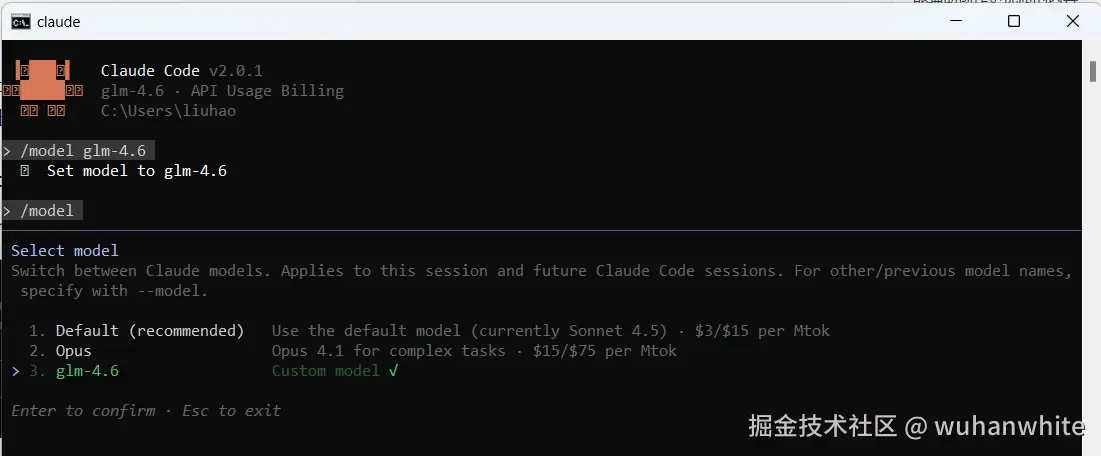Image resolution: width=1101 pixels, height=456 pixels.
Task: Click the vertical scrollbar thumb
Action: pyautogui.click(x=1092, y=72)
